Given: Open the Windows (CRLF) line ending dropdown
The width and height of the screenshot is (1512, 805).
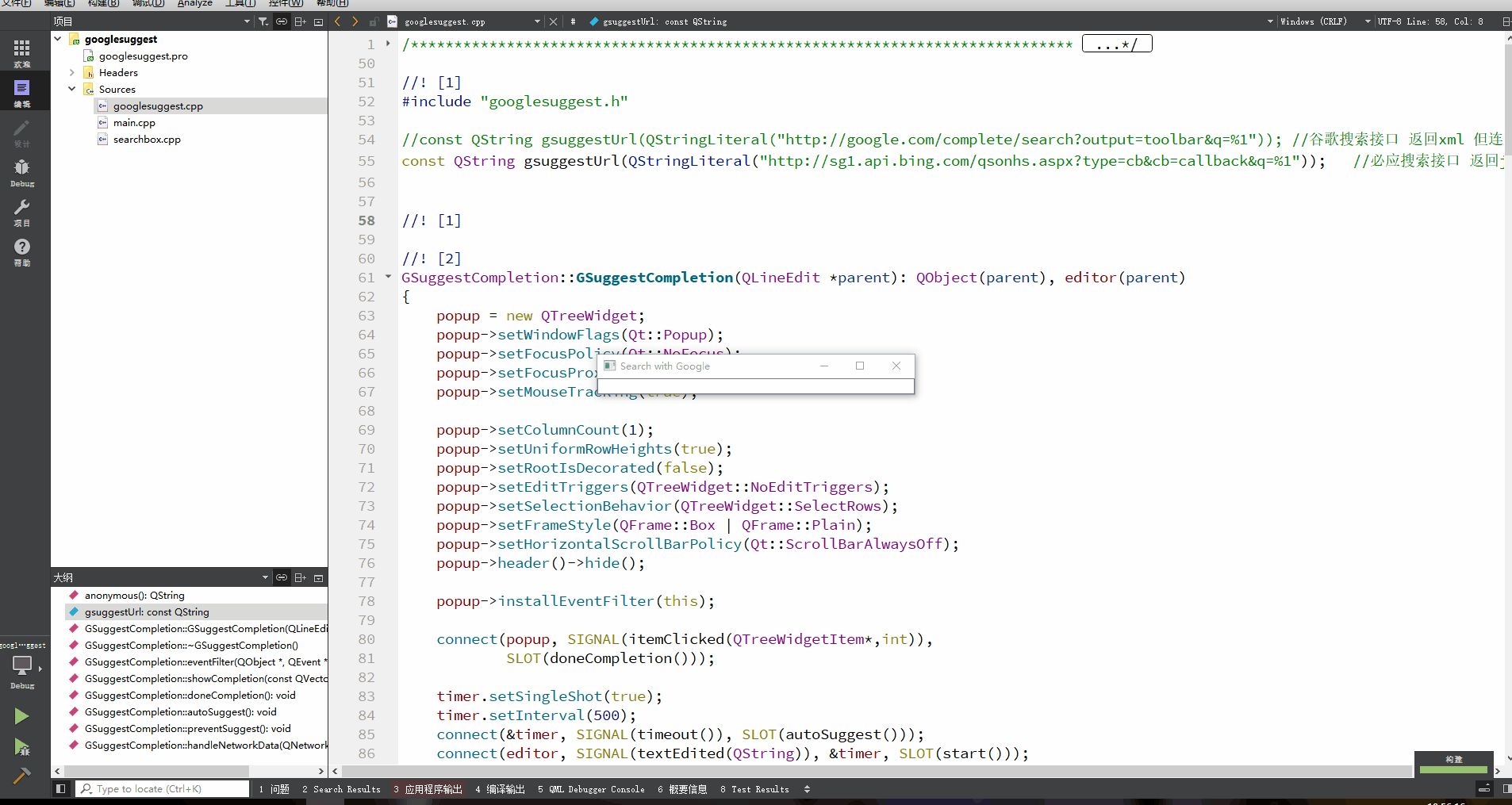Looking at the screenshot, I should tap(1368, 21).
